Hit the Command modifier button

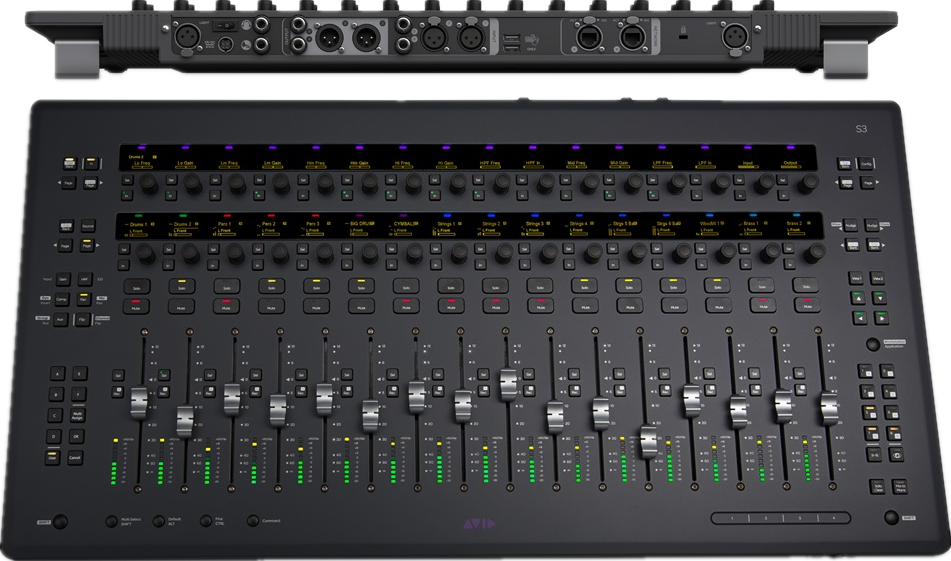(253, 520)
